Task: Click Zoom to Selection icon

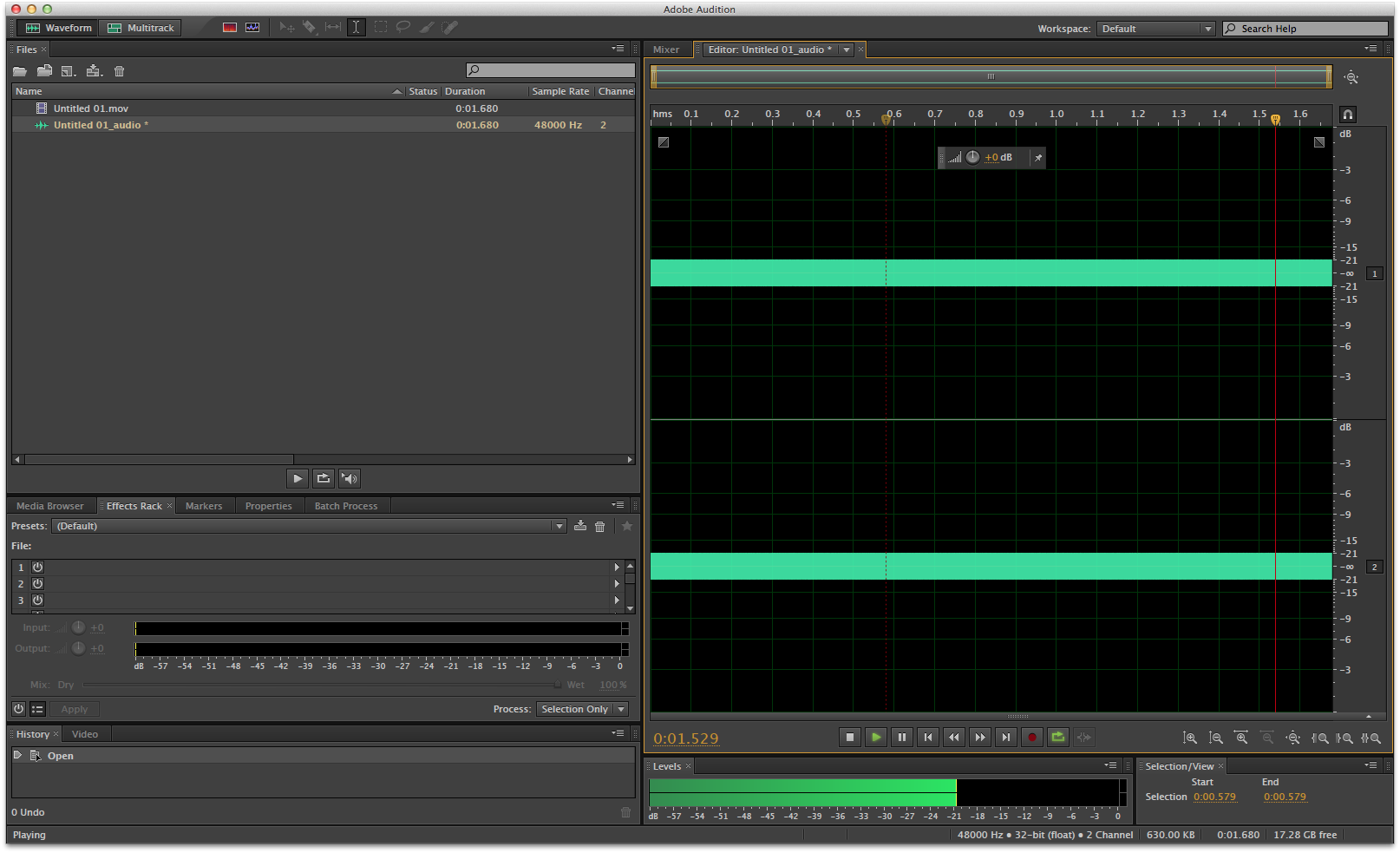Action: pyautogui.click(x=1371, y=738)
